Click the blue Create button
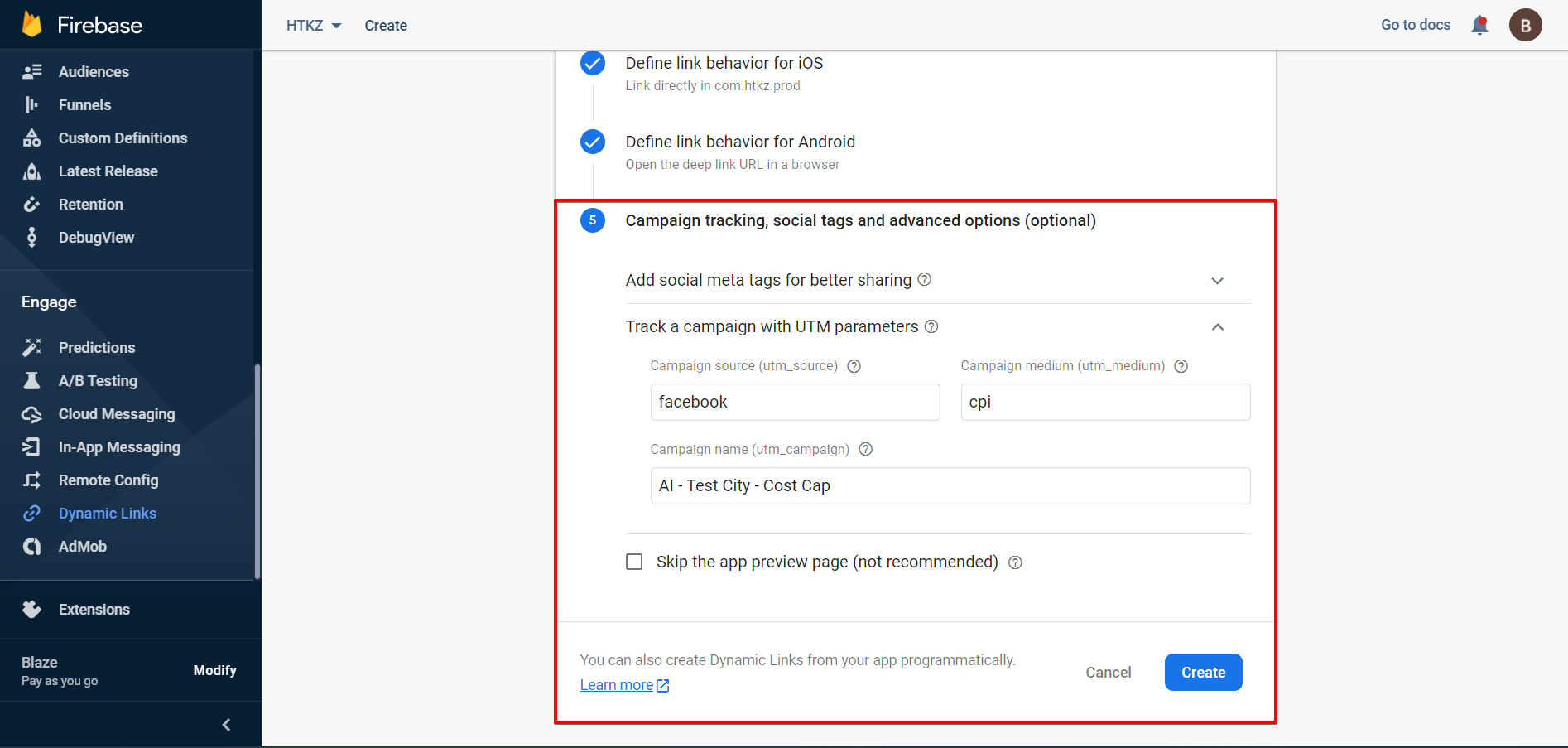 point(1203,673)
